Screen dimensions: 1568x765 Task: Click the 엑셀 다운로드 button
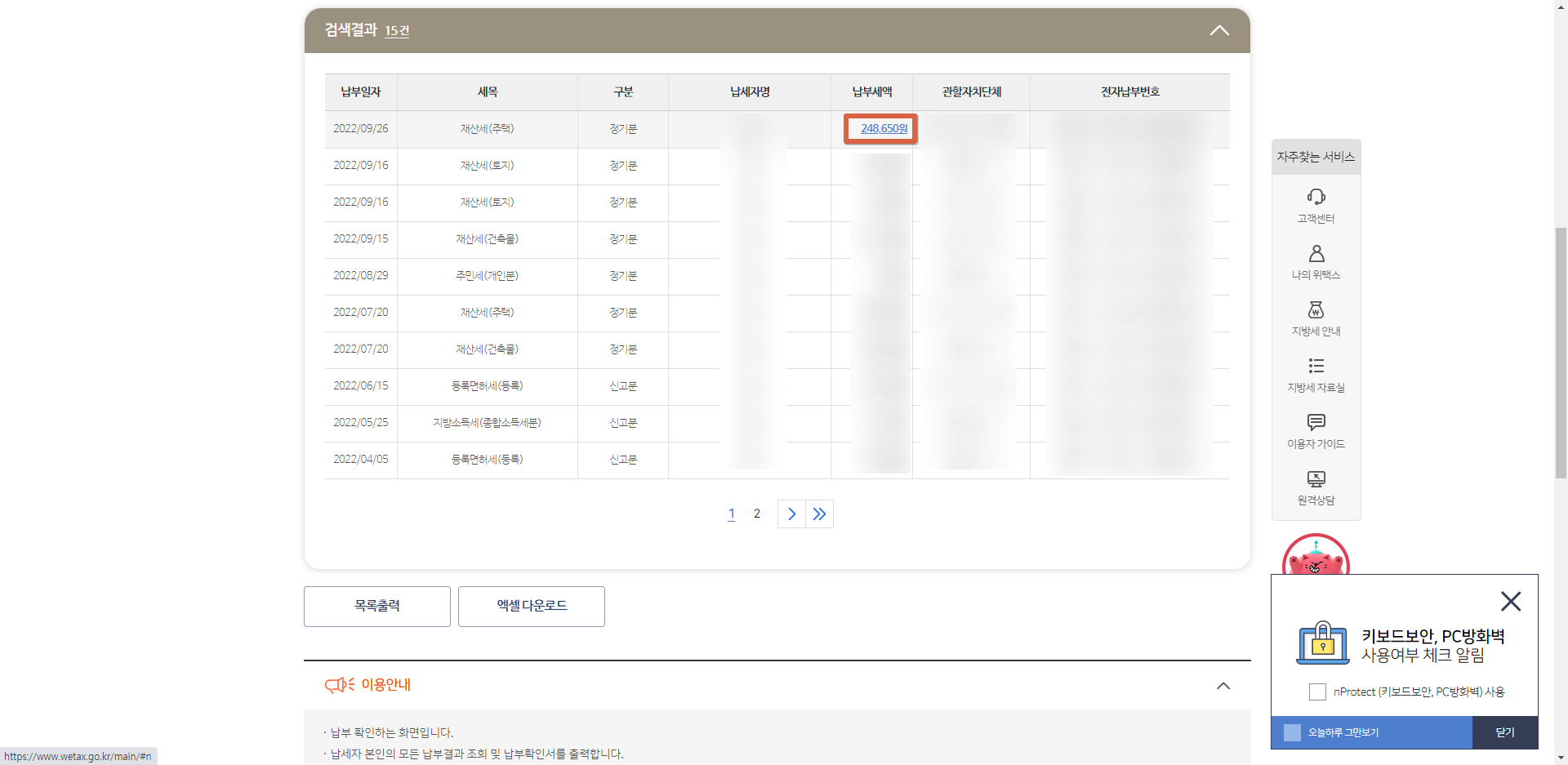(x=532, y=607)
